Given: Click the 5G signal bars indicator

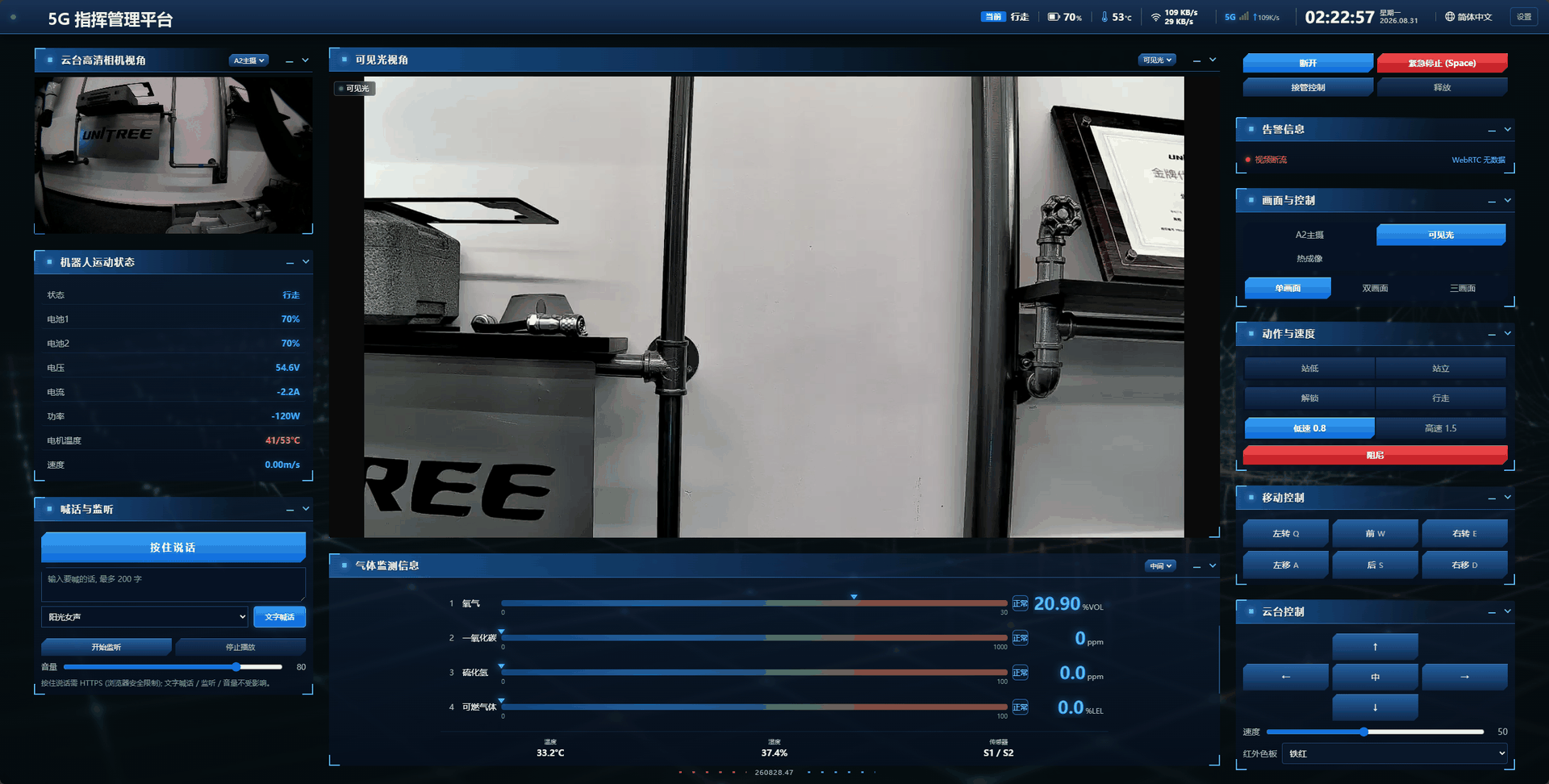Looking at the screenshot, I should (1243, 16).
